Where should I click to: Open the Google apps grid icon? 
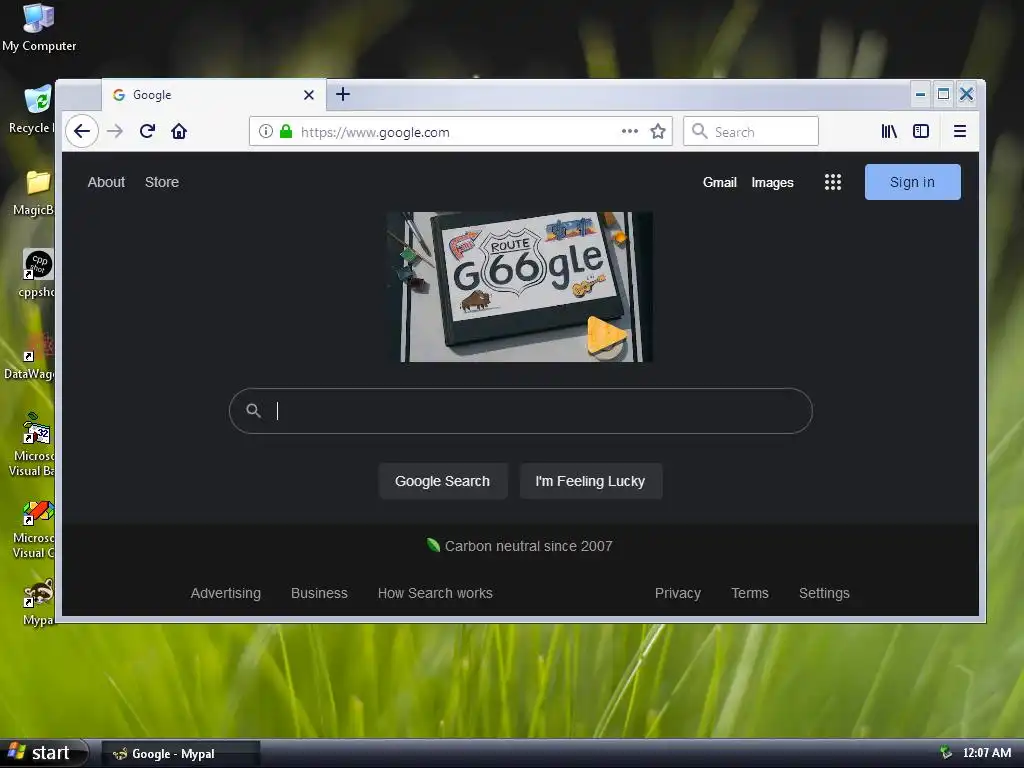point(833,182)
